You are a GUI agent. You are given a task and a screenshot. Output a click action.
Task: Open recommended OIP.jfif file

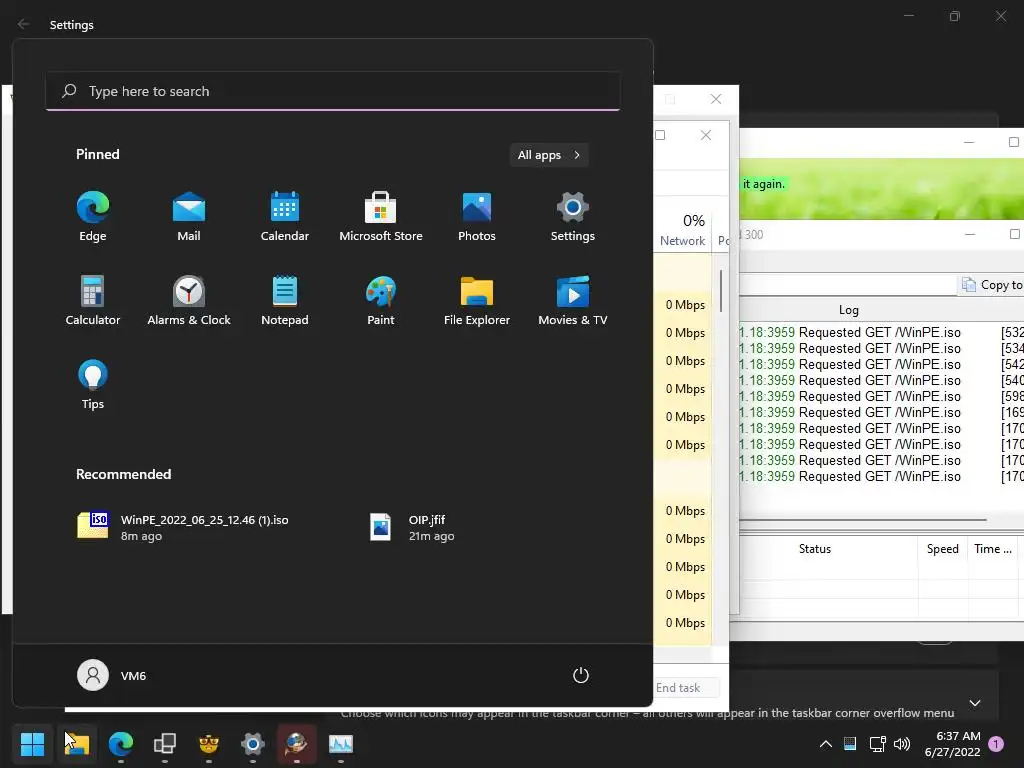pos(413,527)
